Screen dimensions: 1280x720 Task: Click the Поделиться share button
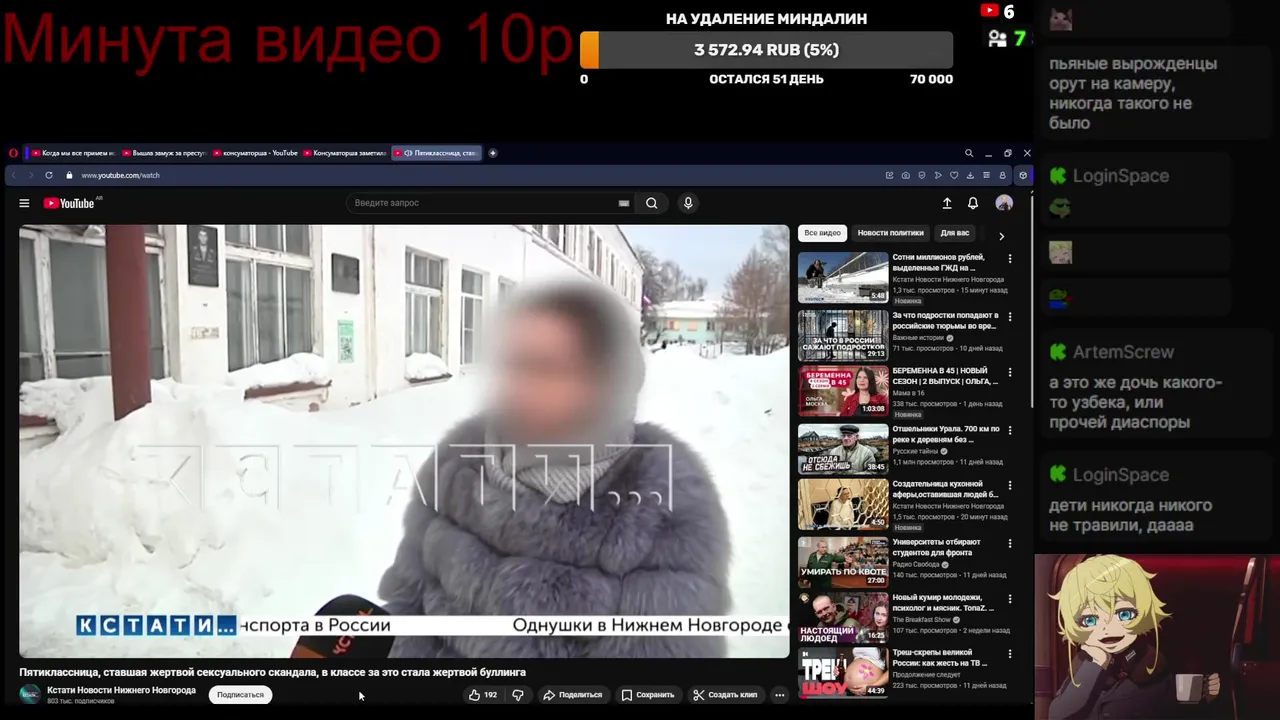coord(573,695)
